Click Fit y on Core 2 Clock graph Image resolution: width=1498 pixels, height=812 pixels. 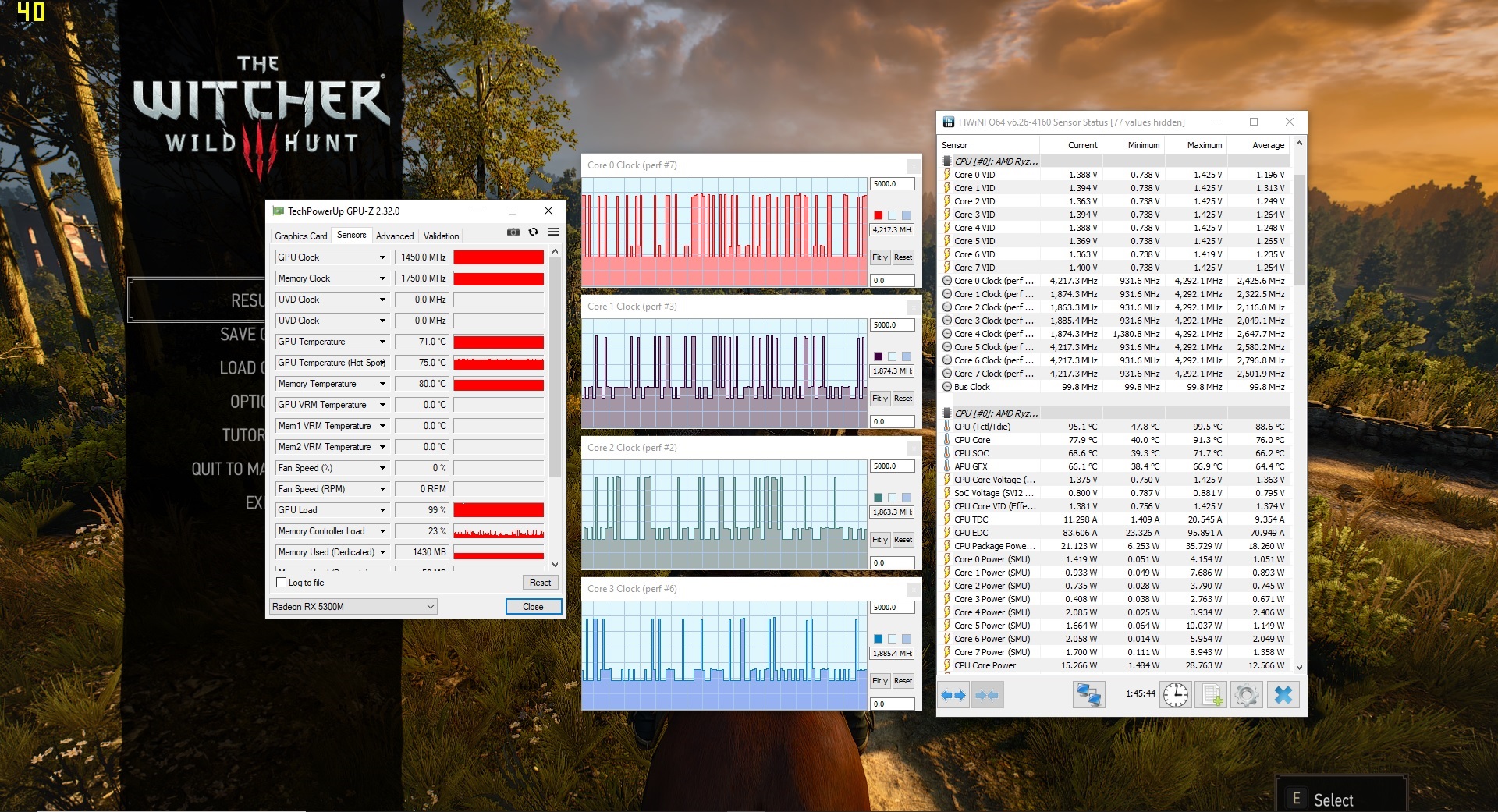click(880, 540)
